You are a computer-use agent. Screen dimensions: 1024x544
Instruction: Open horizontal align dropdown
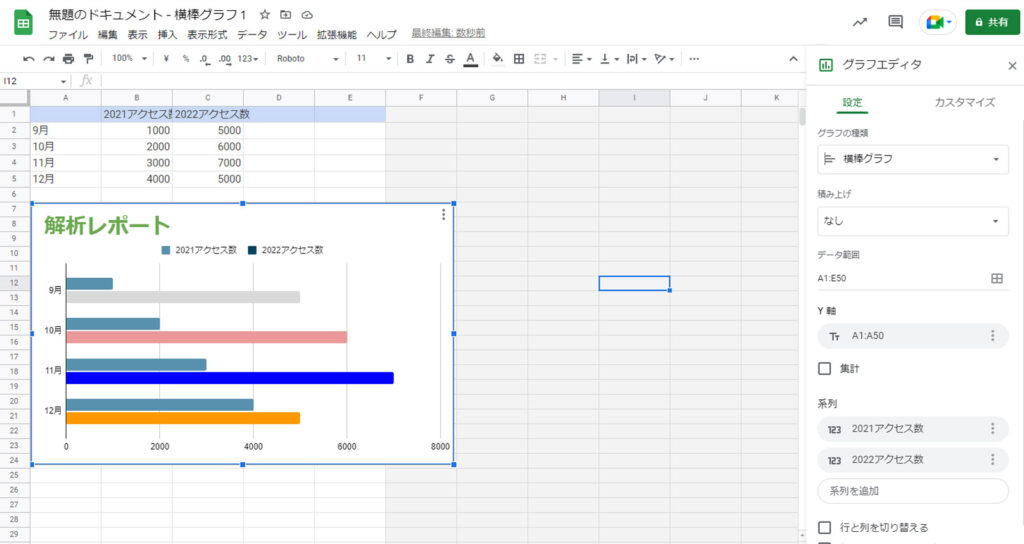(581, 59)
